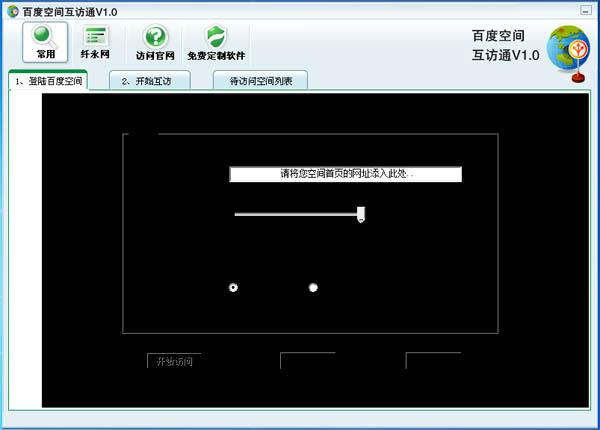Click the globe logo at top right
Viewport: 600px width, 430px height.
569,54
